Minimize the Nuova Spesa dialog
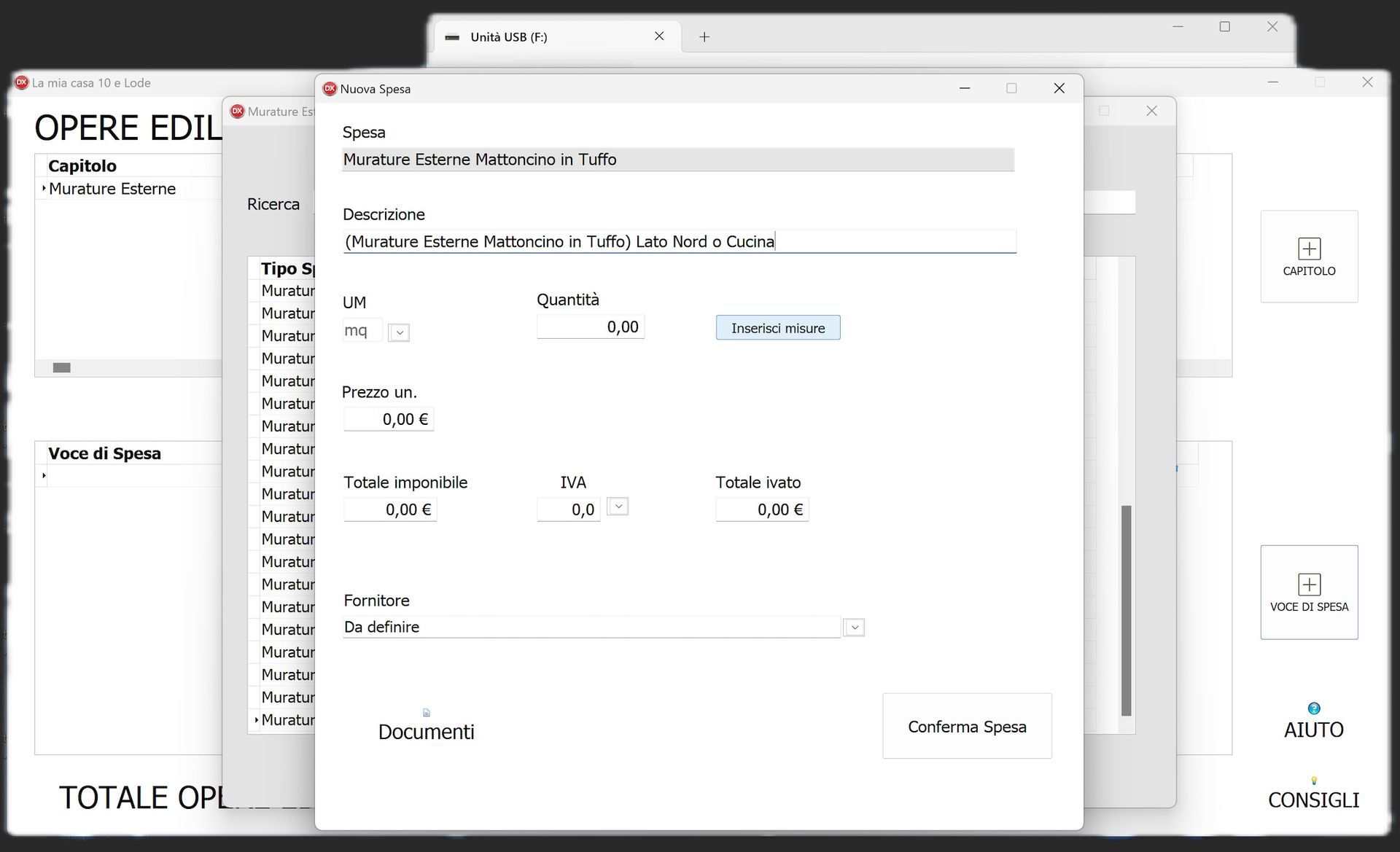Viewport: 1400px width, 852px height. [965, 88]
